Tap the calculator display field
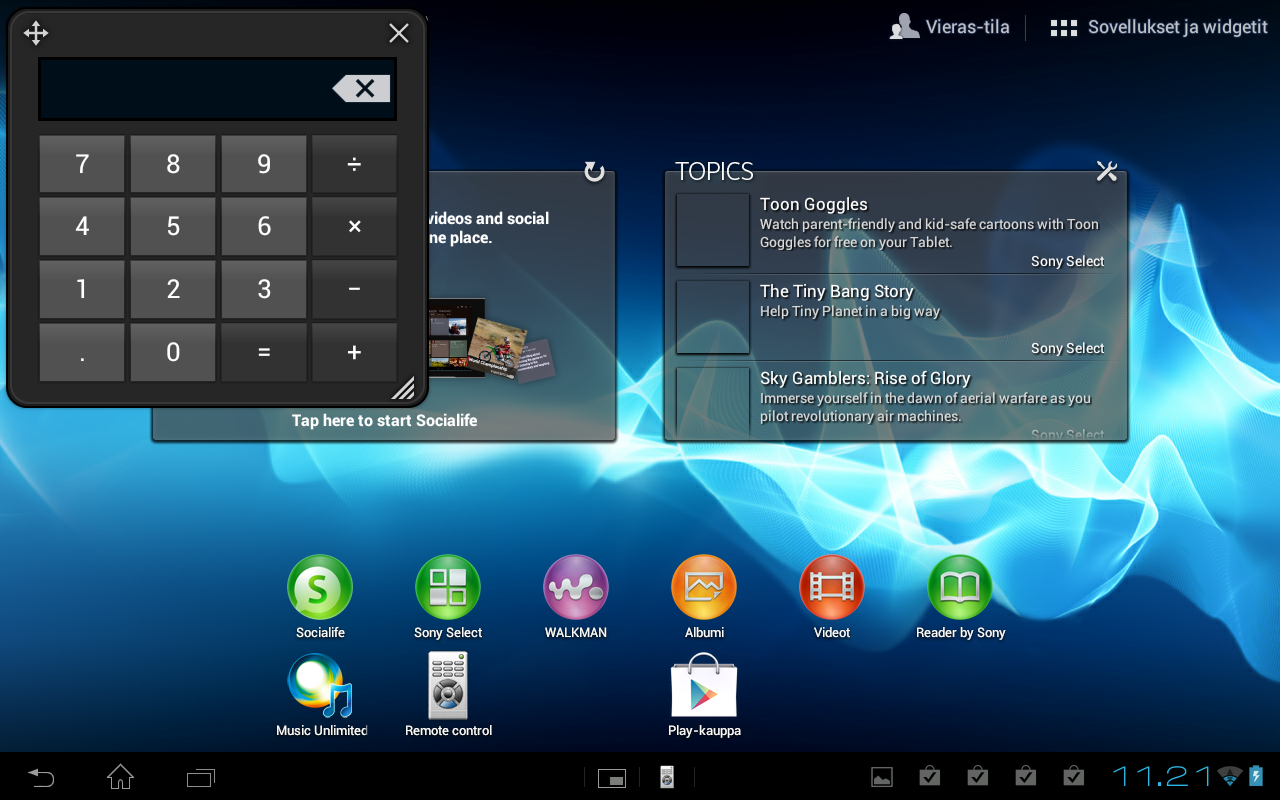 point(217,89)
